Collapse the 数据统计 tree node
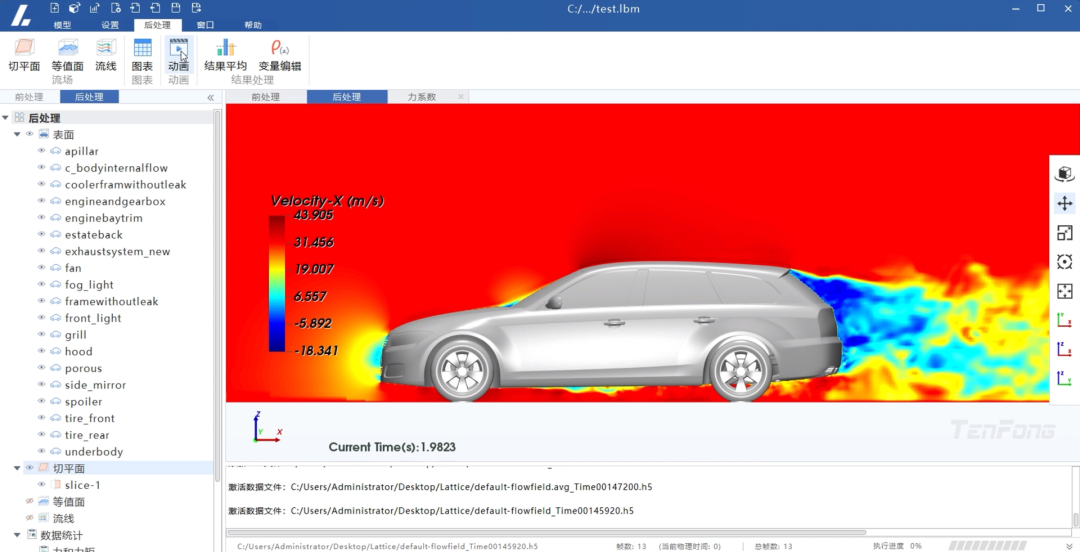The image size is (1080, 552). [17, 535]
